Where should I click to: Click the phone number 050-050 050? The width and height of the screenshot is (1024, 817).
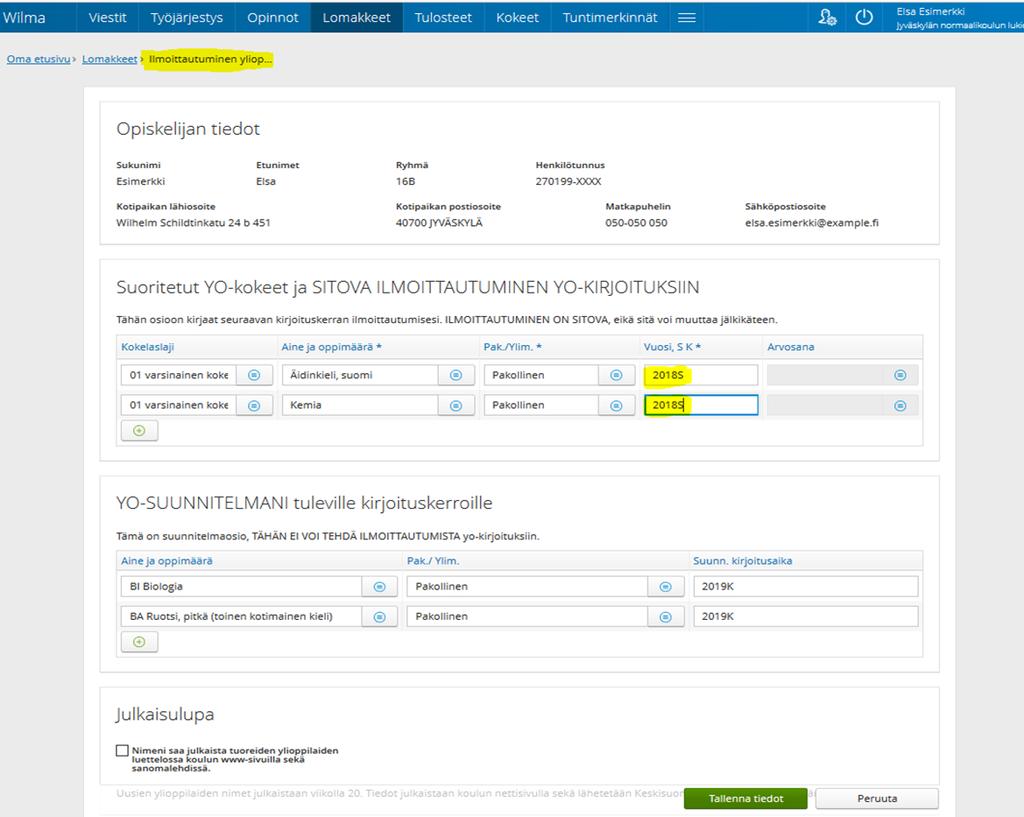[x=636, y=223]
